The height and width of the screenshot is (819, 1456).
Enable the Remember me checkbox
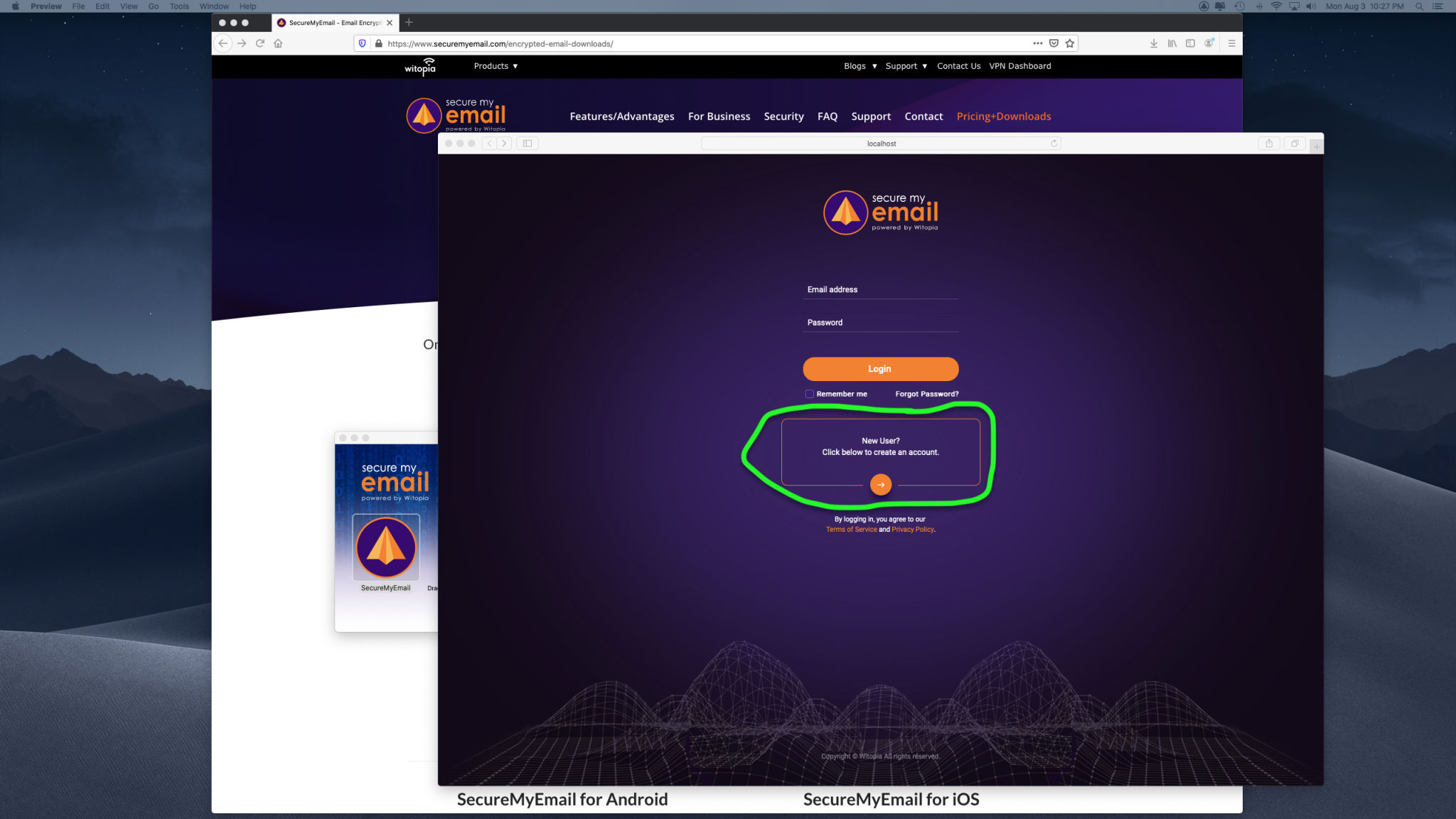click(x=809, y=394)
